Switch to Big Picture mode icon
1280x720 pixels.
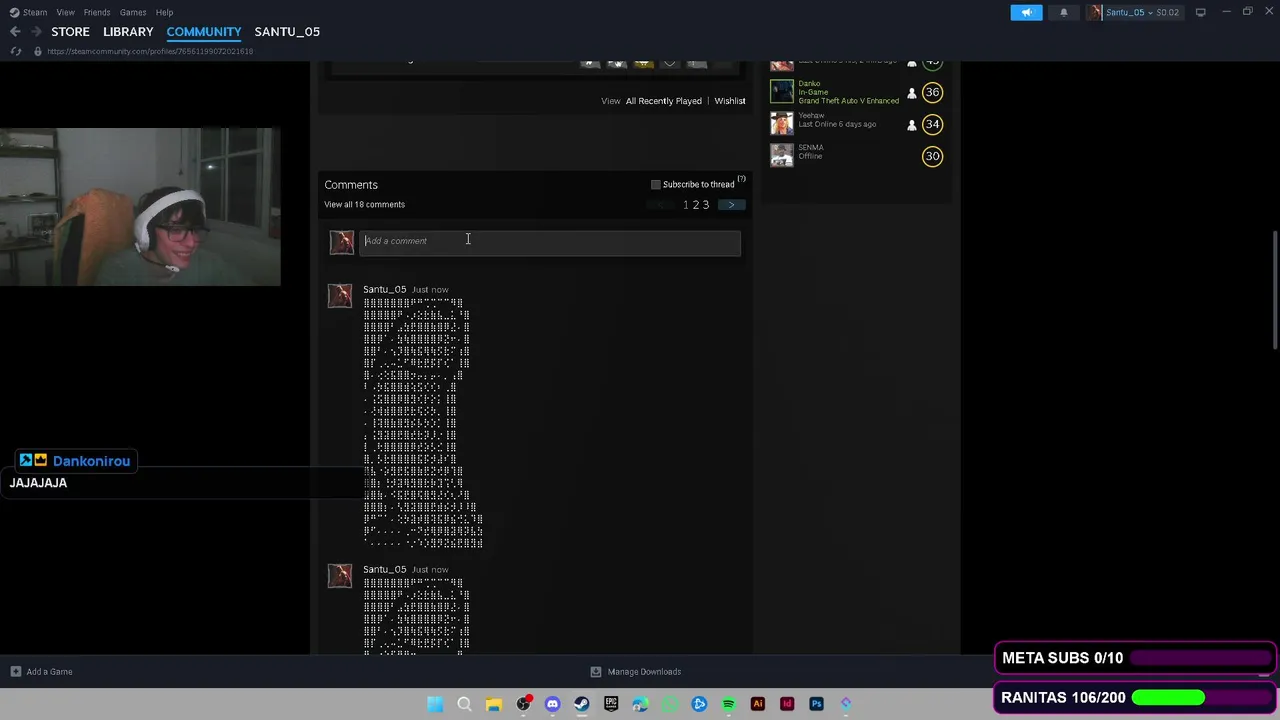coord(1200,12)
